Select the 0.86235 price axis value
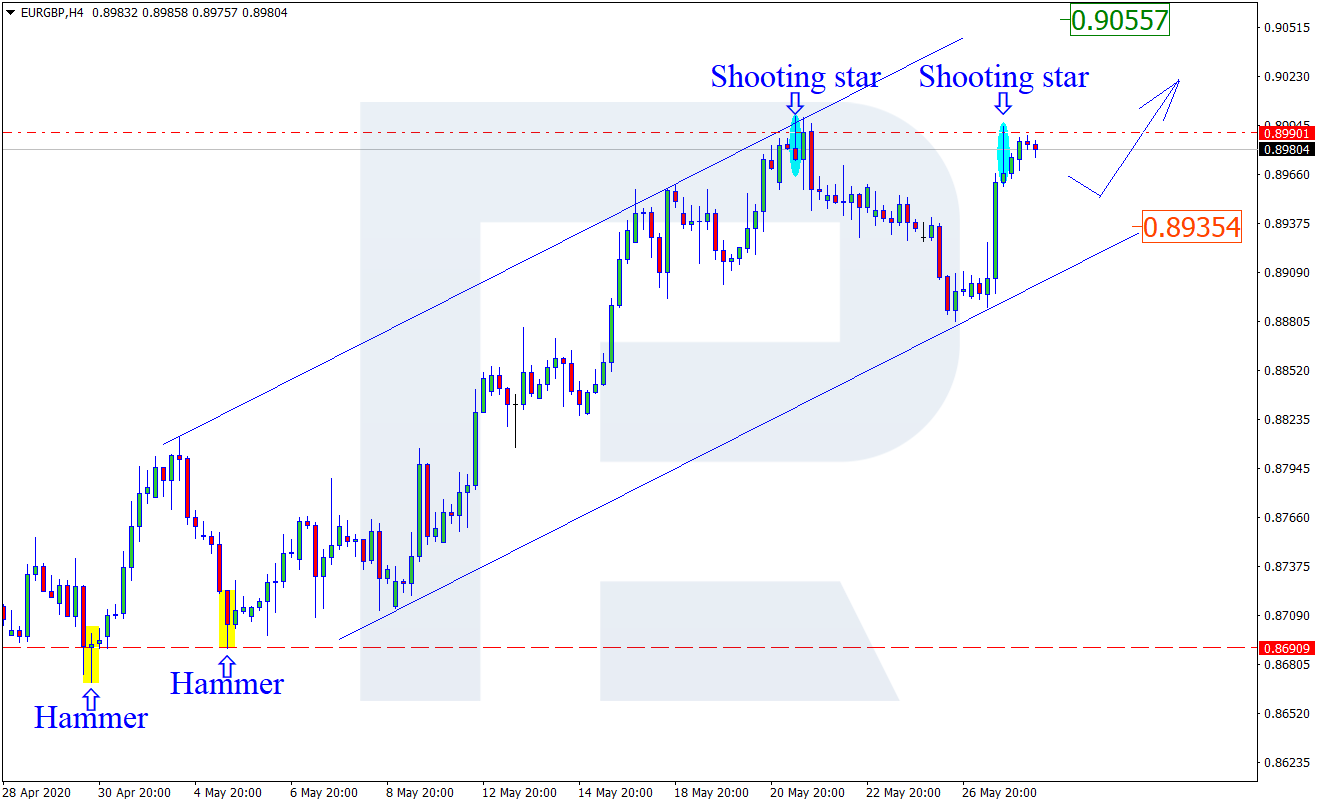 1286,762
